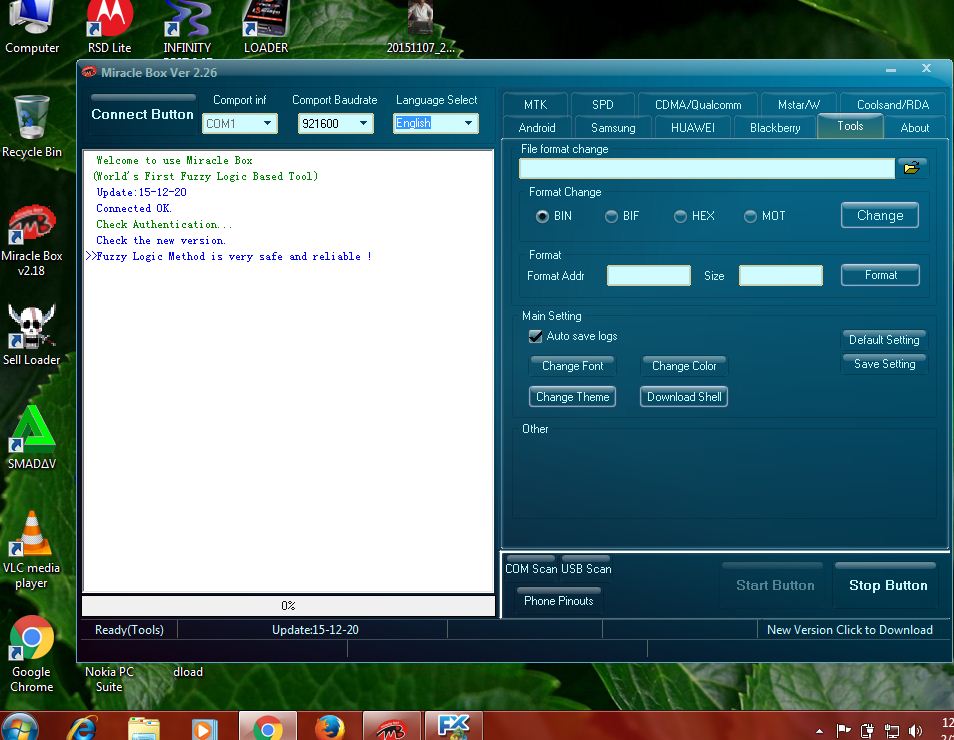
Task: Click the Format Addr input field
Action: [x=649, y=275]
